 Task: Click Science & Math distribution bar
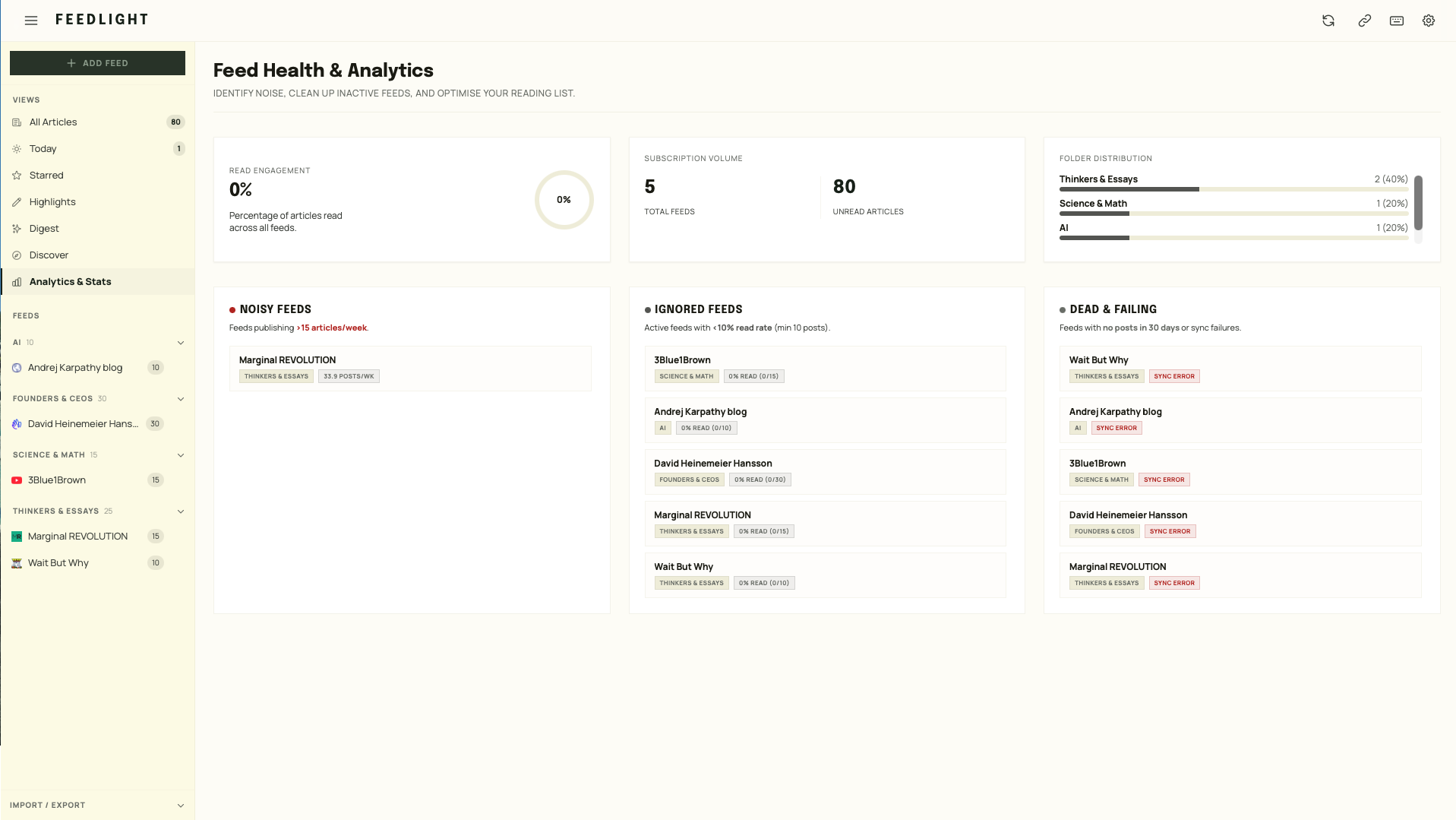point(1233,214)
